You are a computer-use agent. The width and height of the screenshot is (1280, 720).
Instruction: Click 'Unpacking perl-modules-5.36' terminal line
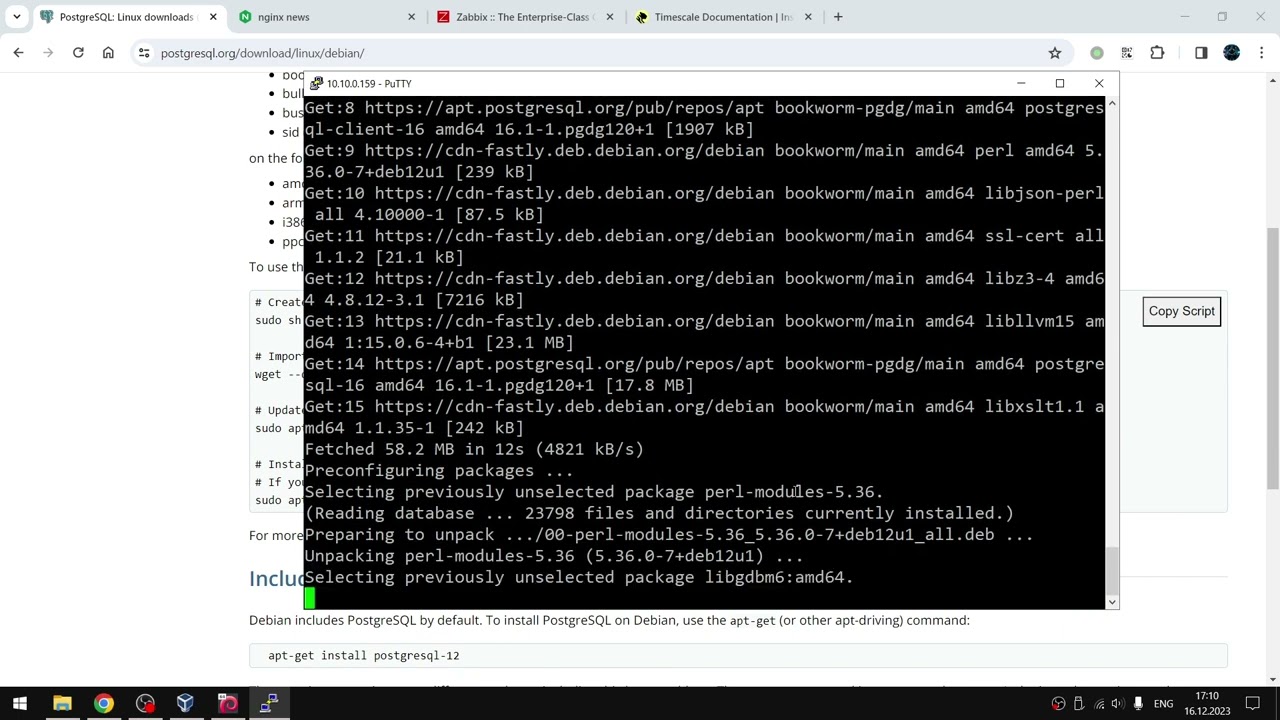point(554,556)
